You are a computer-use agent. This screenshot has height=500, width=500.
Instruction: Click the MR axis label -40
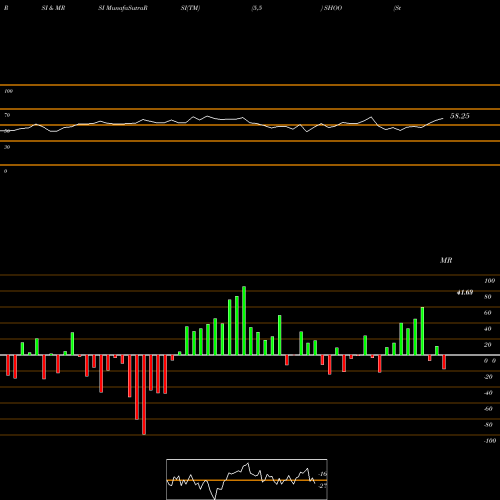[x=488, y=393]
